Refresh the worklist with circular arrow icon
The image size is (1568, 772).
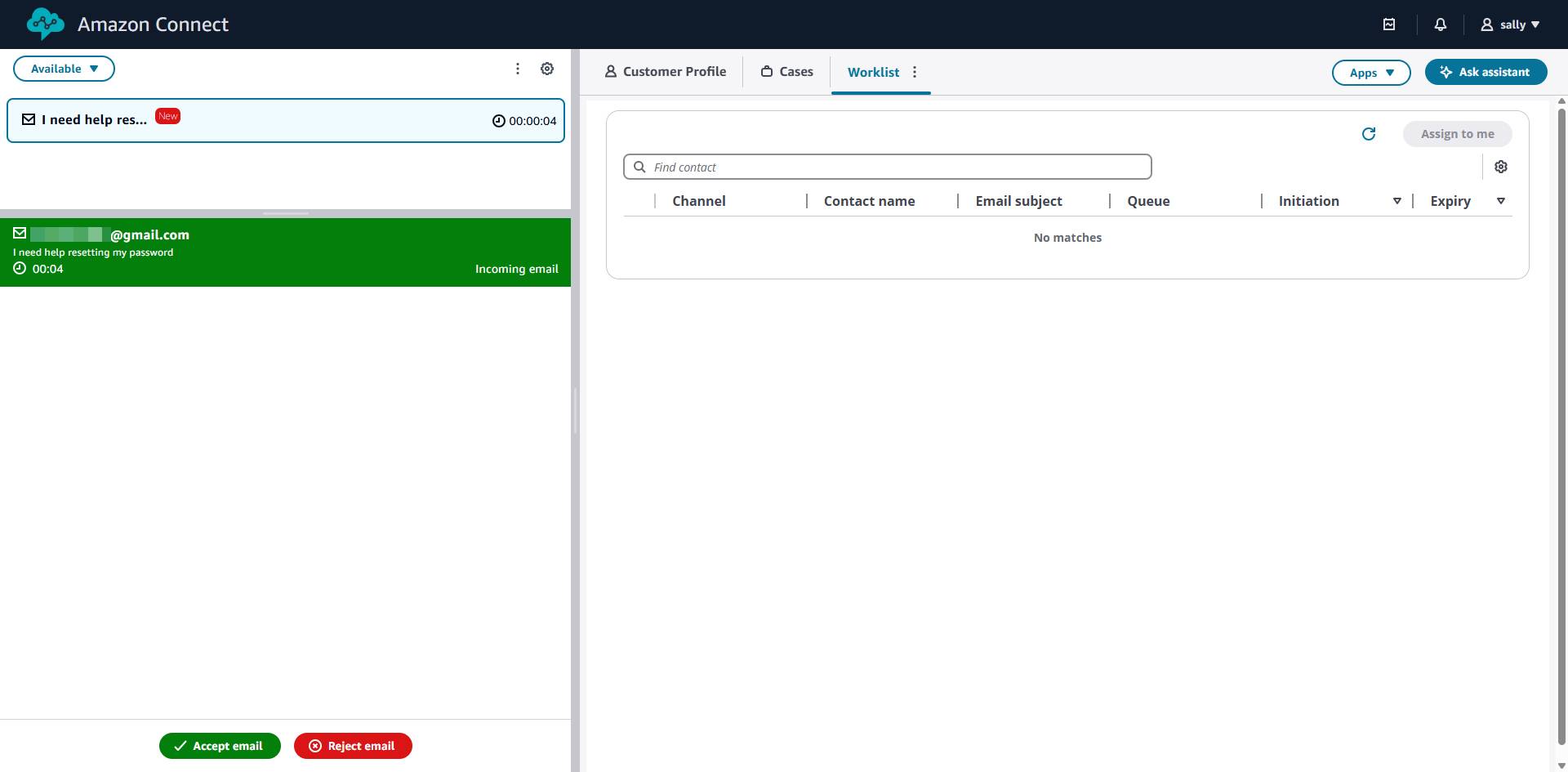1369,133
